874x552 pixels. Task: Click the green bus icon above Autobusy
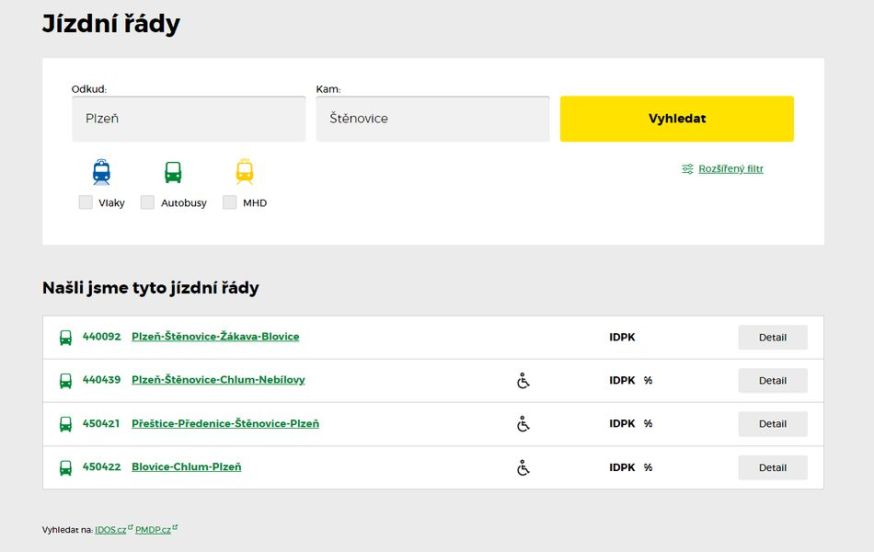[x=173, y=172]
